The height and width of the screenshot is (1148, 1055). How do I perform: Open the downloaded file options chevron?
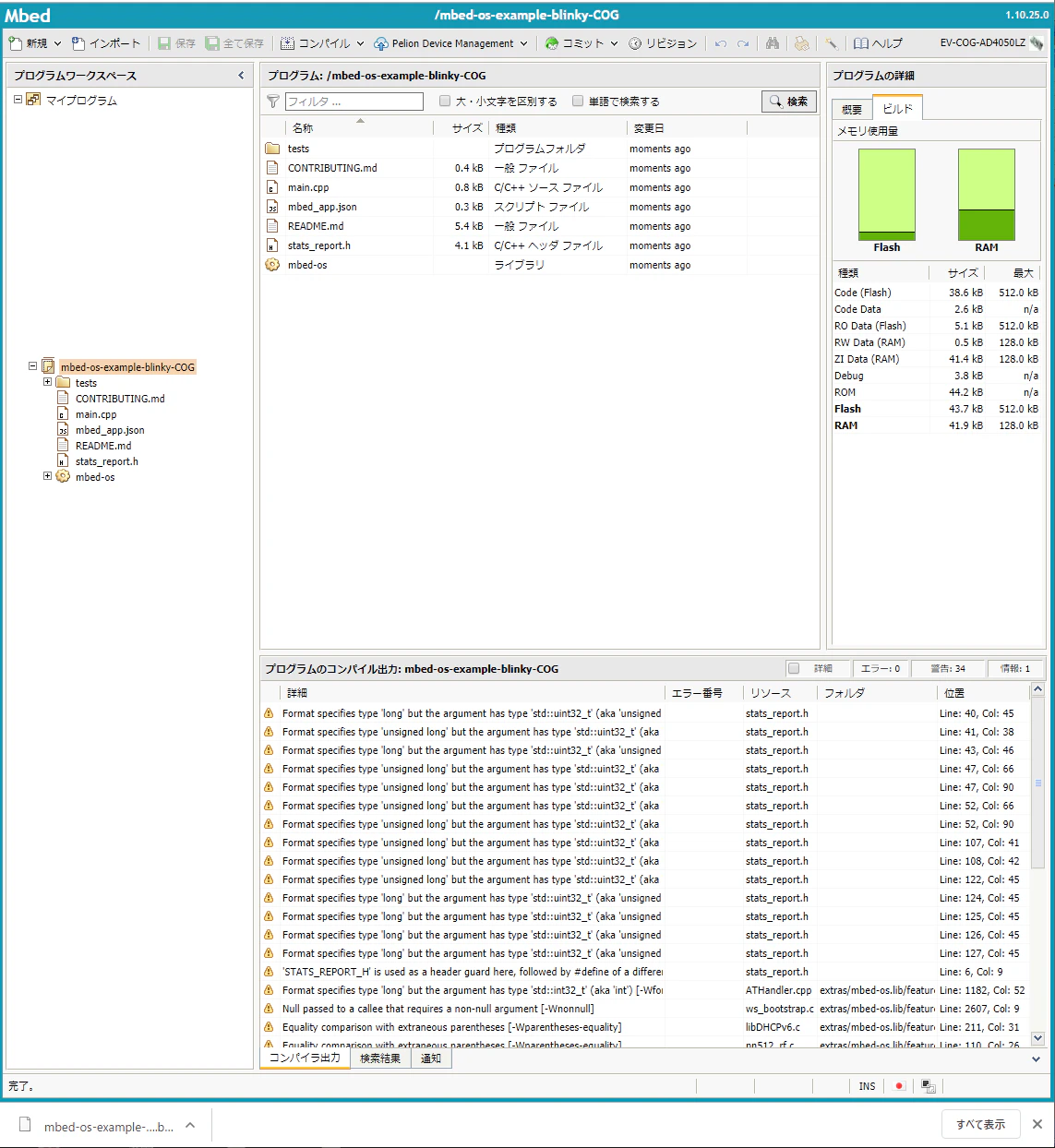190,1125
